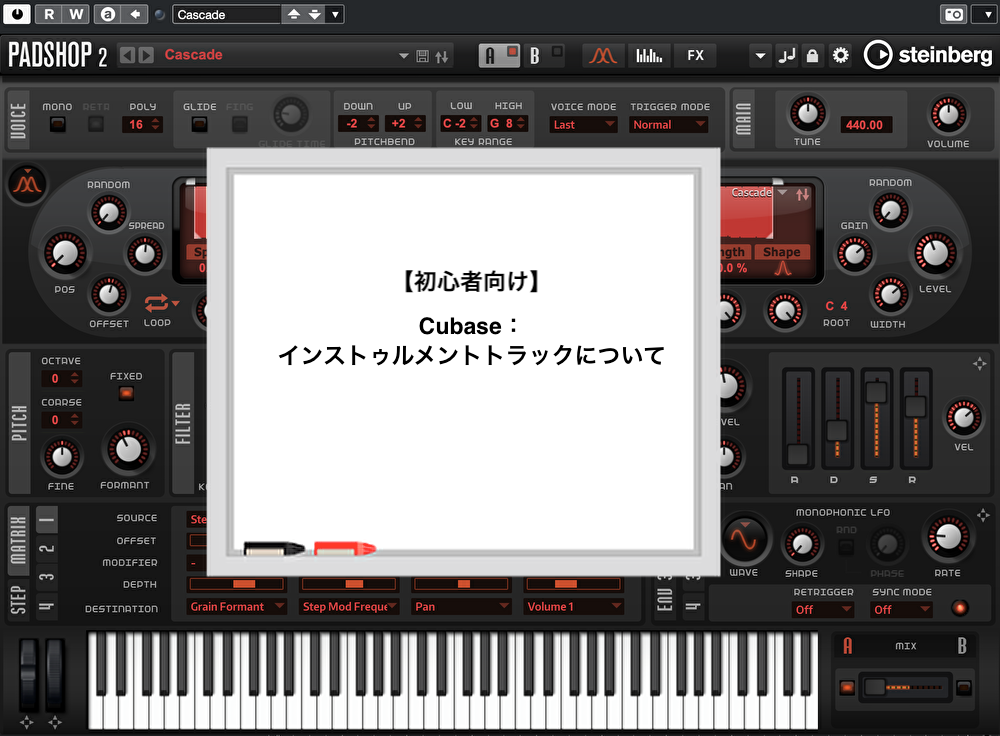The height and width of the screenshot is (736, 1000).
Task: Select matrix page 1
Action: [x=47, y=520]
